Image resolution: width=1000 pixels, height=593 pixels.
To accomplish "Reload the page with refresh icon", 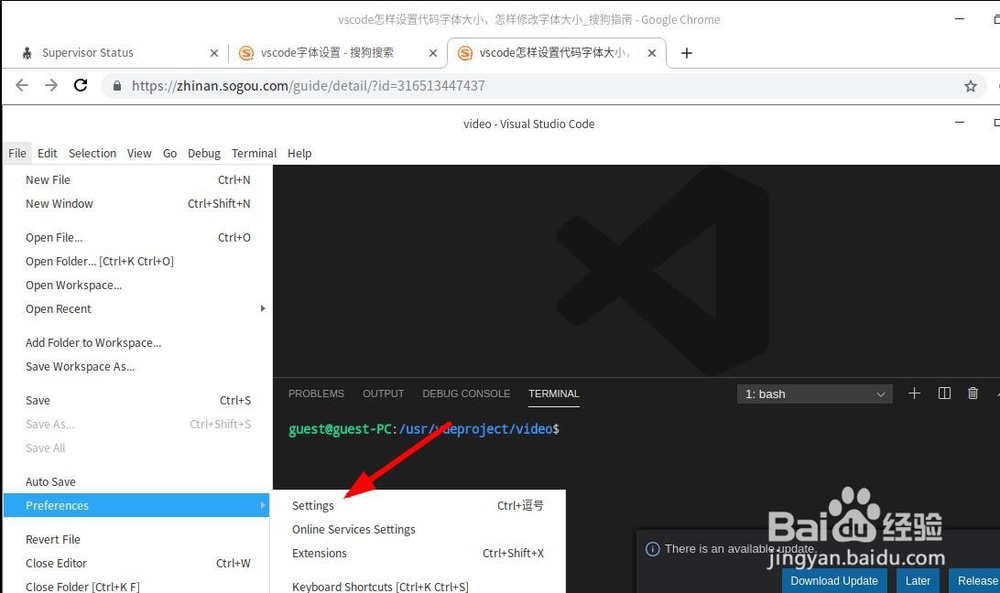I will [x=80, y=85].
